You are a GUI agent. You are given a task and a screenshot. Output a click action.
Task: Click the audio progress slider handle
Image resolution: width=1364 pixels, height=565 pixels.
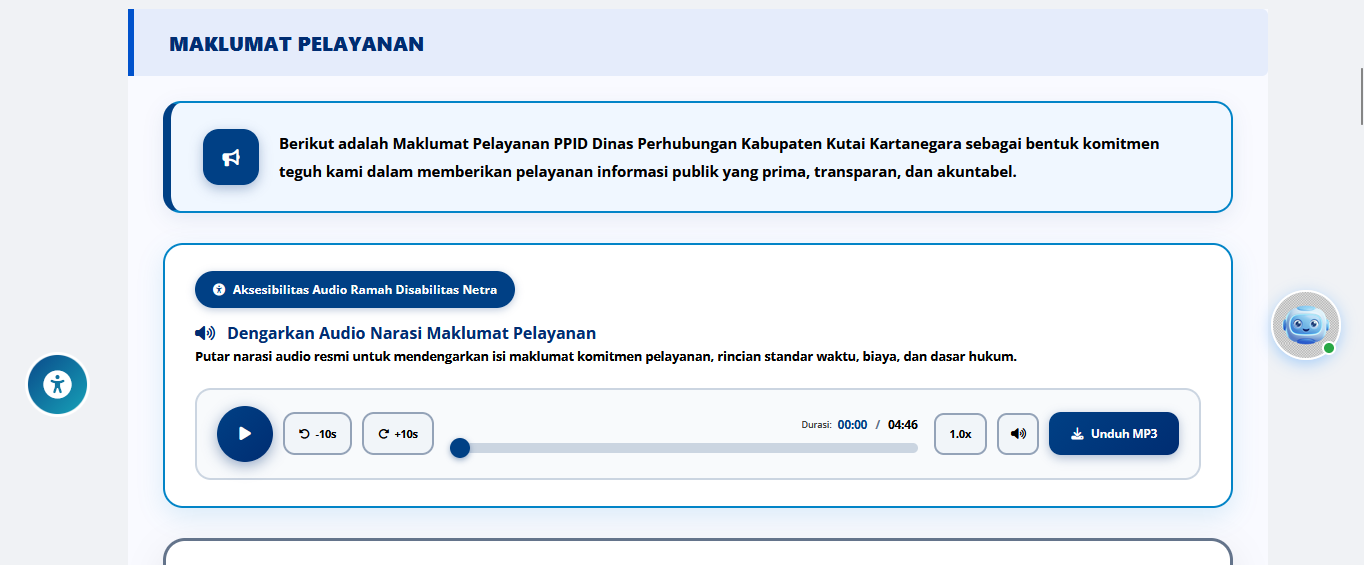460,448
